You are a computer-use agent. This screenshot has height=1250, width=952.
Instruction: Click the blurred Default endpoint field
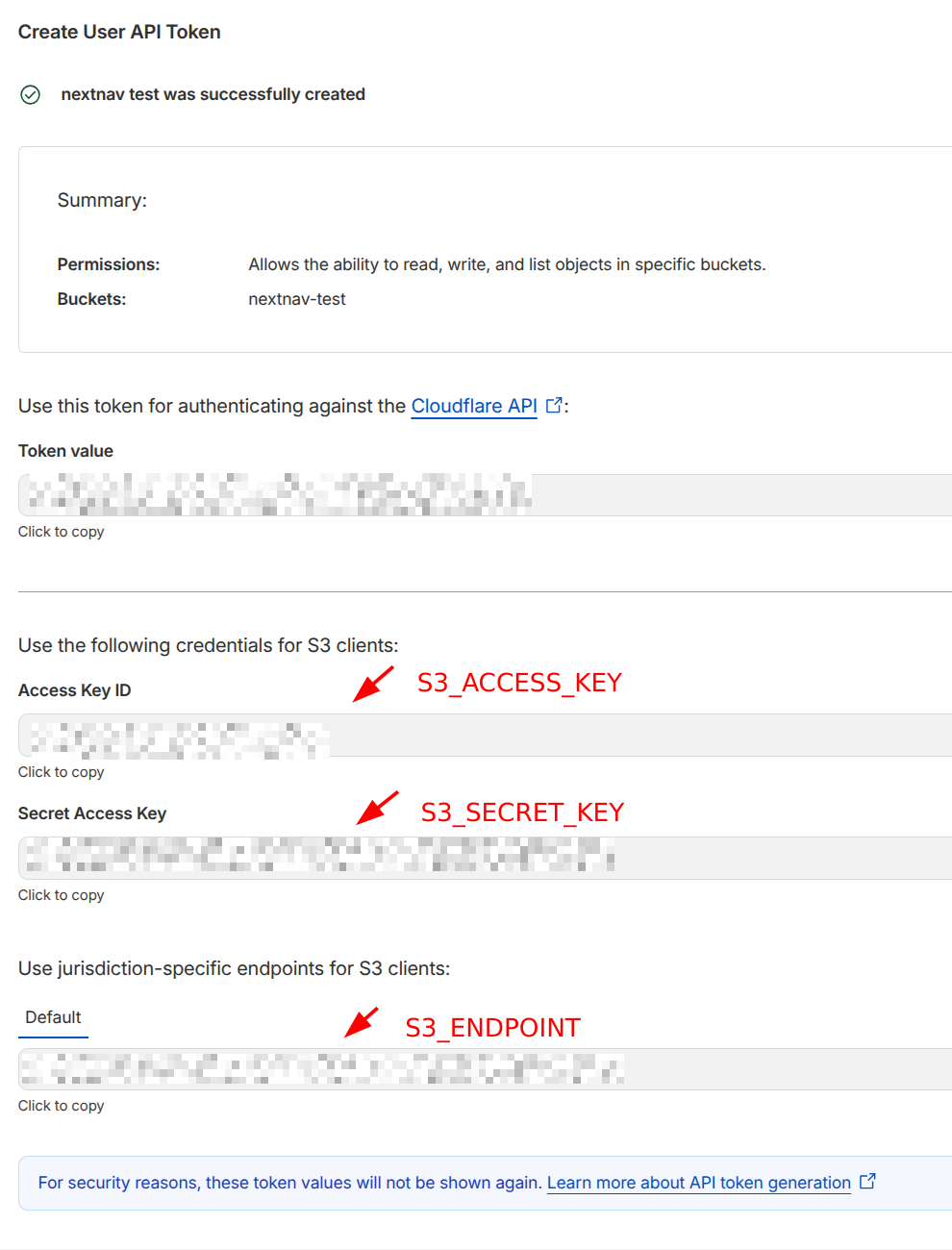click(485, 1069)
